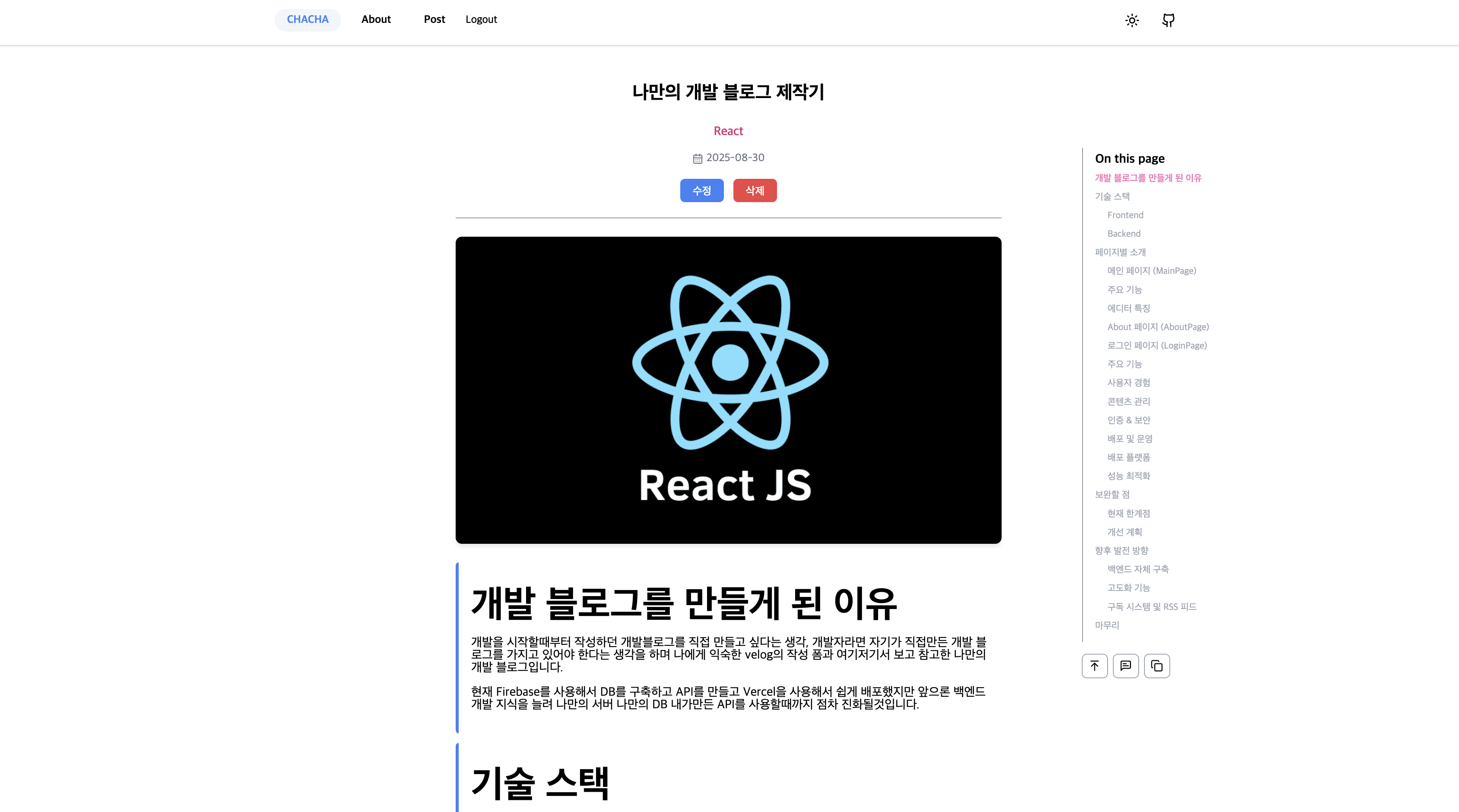Click the calendar icon beside 2025-08-30
This screenshot has height=812, width=1459.
pos(698,159)
